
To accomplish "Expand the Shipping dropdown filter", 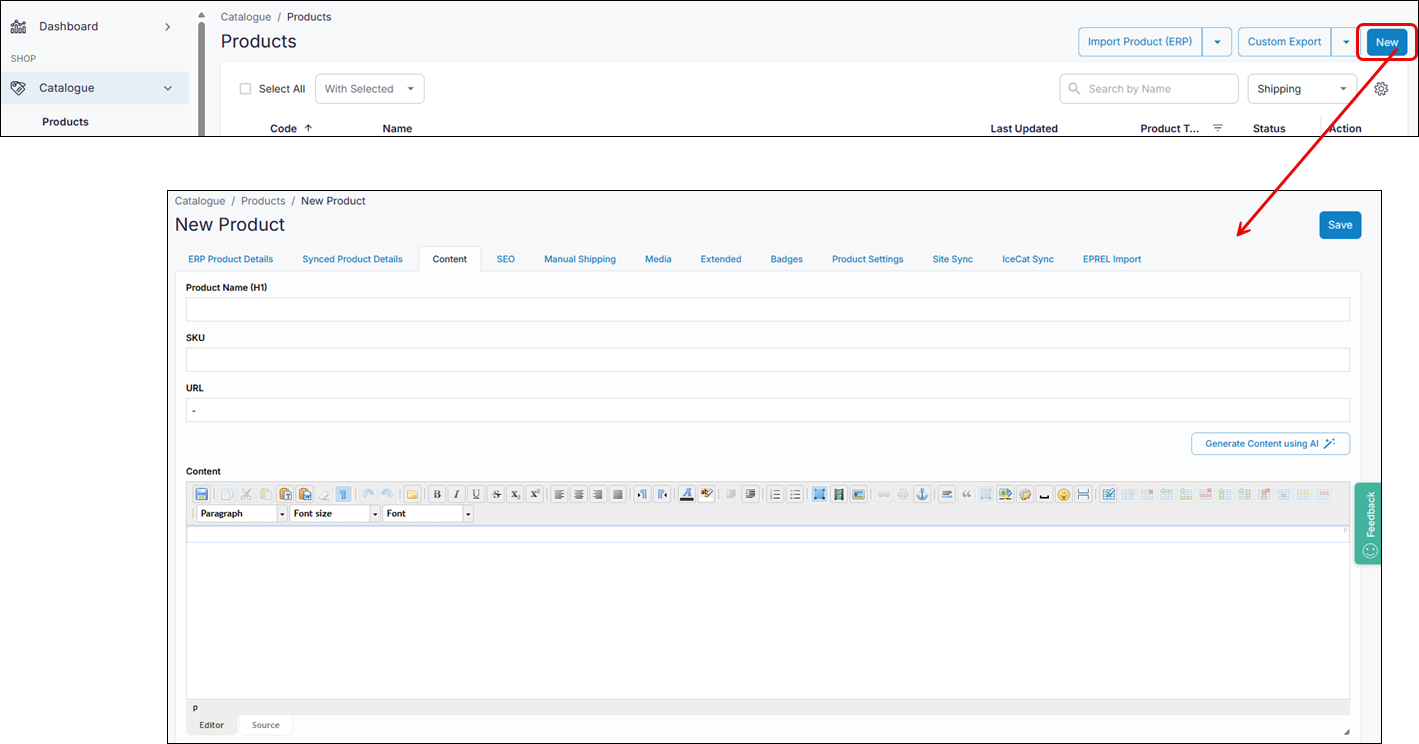I will pos(1301,89).
